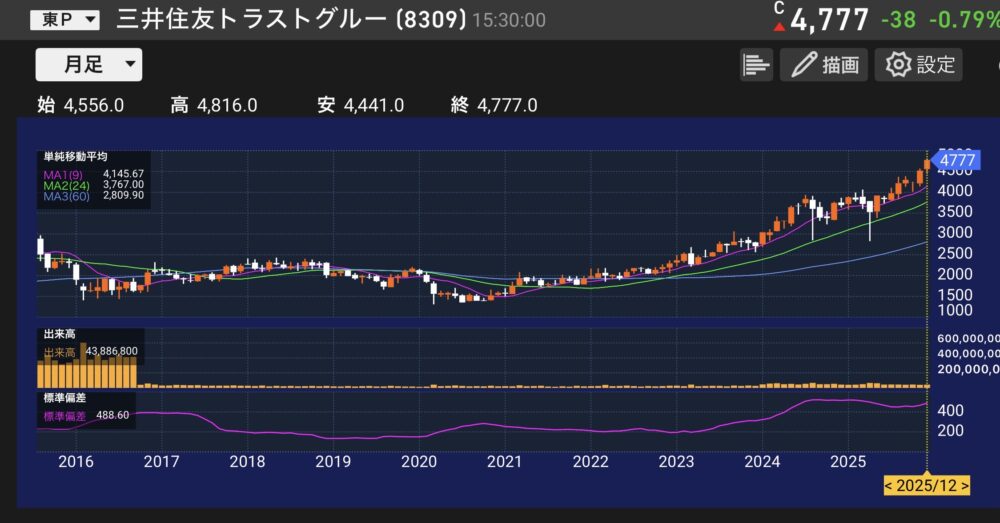1000x523 pixels.
Task: Click the left arrow before 2025/12
Action: [x=889, y=486]
